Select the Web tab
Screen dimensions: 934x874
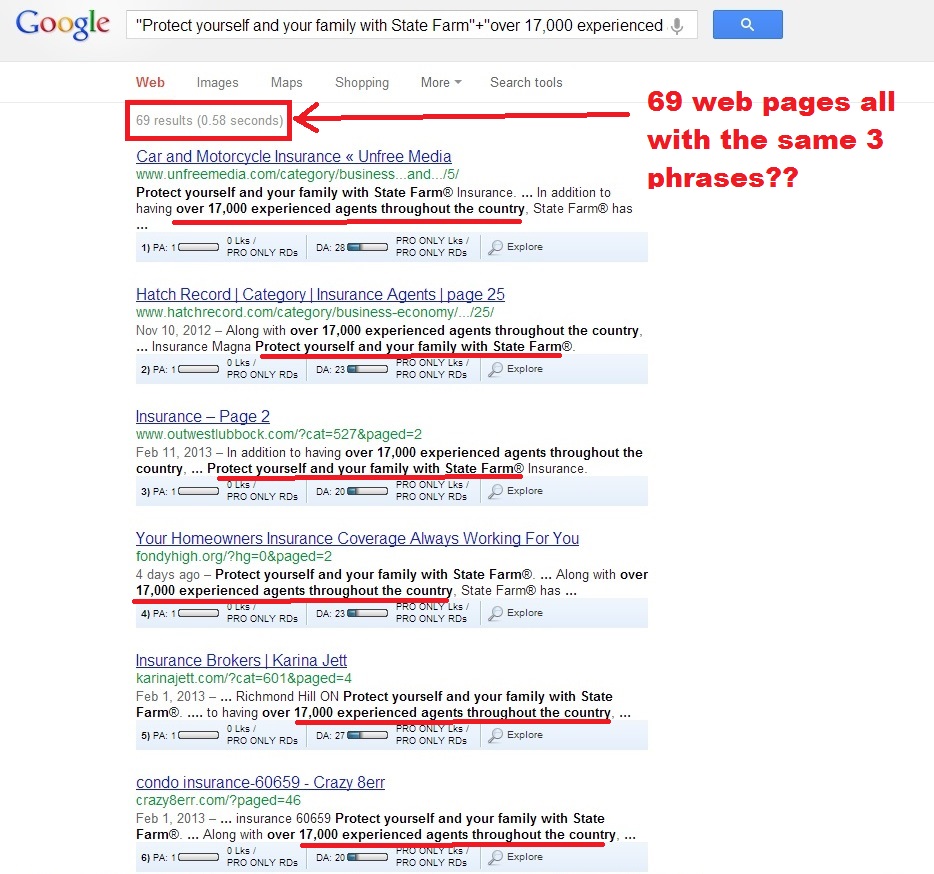[x=150, y=82]
